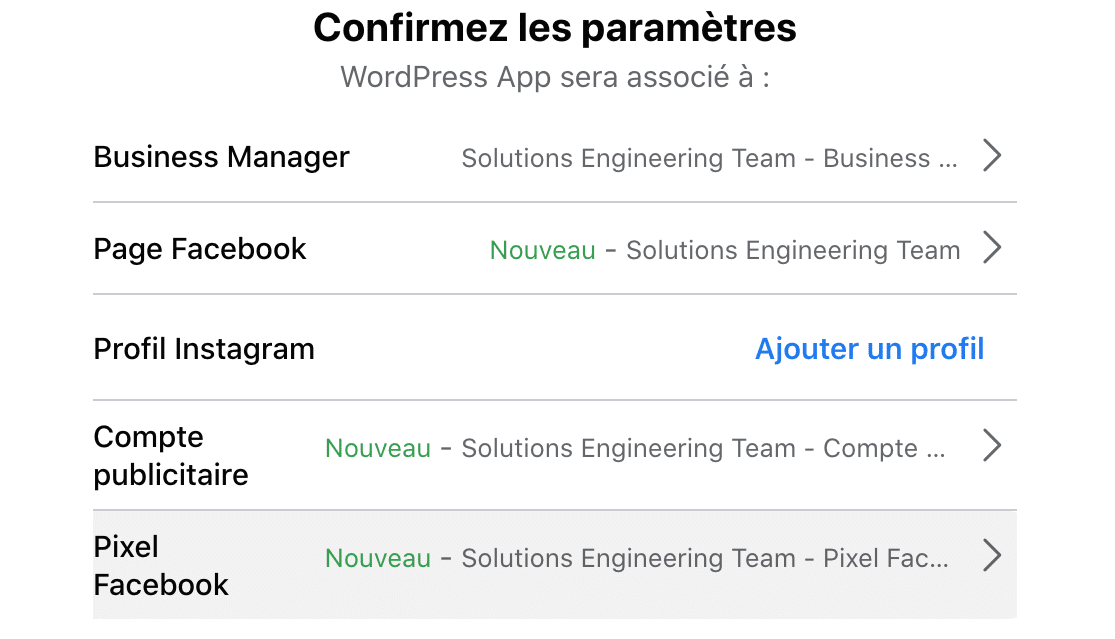Expand the Business Manager chevron
Screen dimensions: 1115x639
point(991,156)
